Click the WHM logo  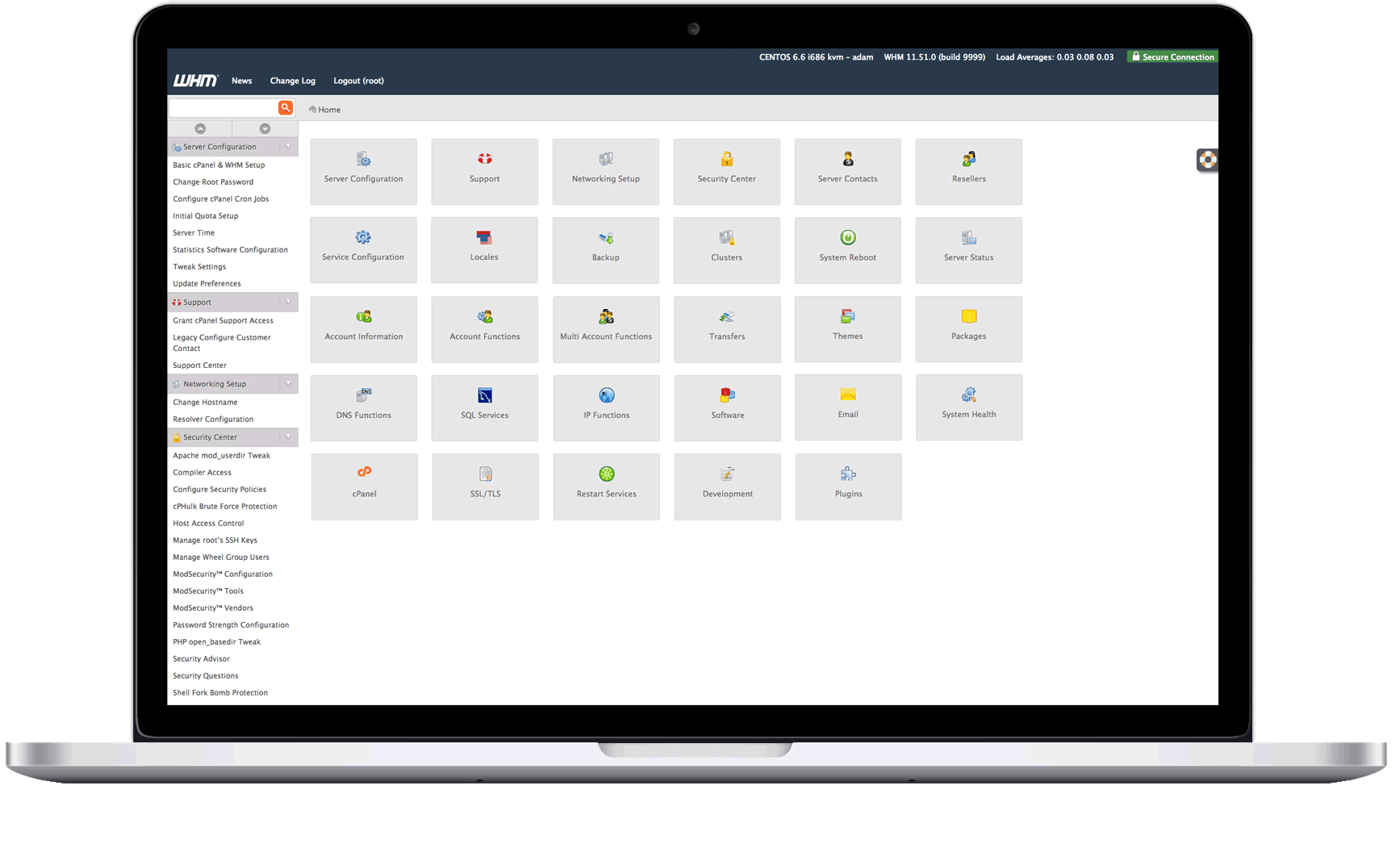point(195,81)
